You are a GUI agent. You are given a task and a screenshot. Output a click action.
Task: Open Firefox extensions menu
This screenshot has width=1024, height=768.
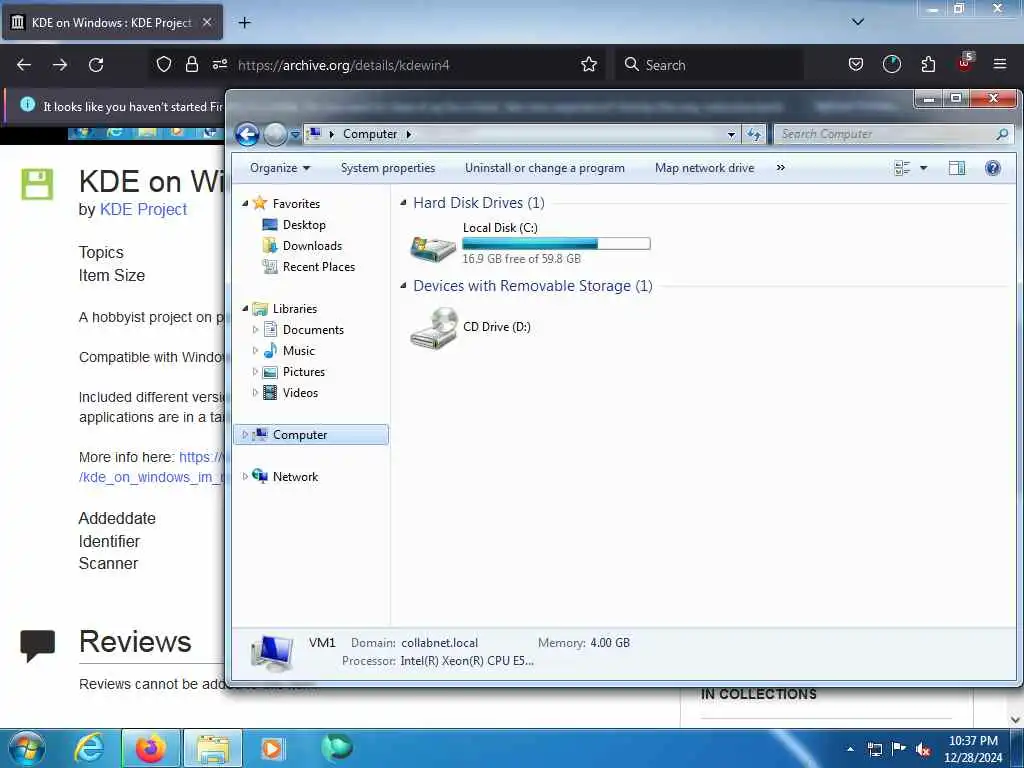(x=928, y=64)
